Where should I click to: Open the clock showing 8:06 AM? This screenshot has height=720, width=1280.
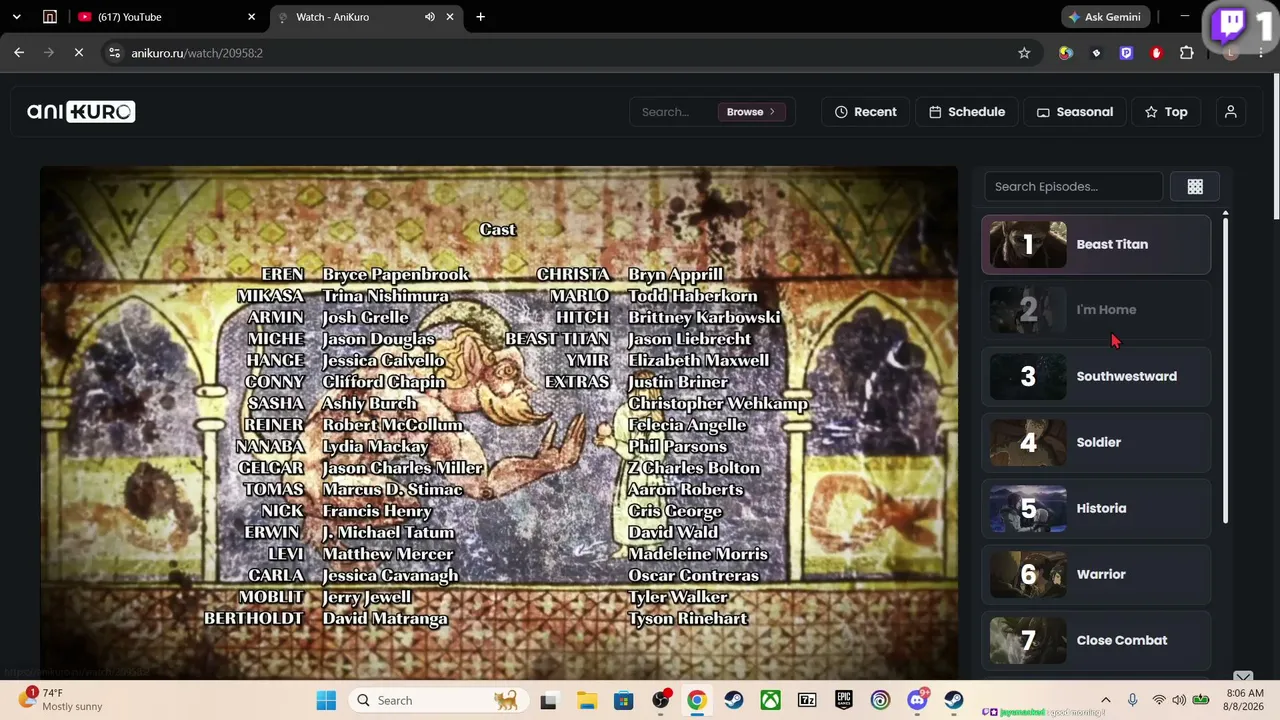1244,700
